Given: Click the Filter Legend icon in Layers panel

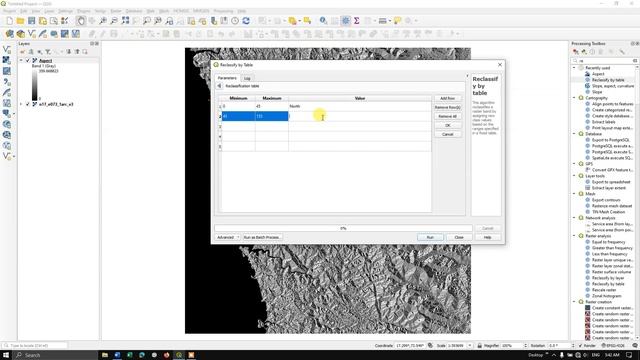Looking at the screenshot, I should click(x=48, y=52).
